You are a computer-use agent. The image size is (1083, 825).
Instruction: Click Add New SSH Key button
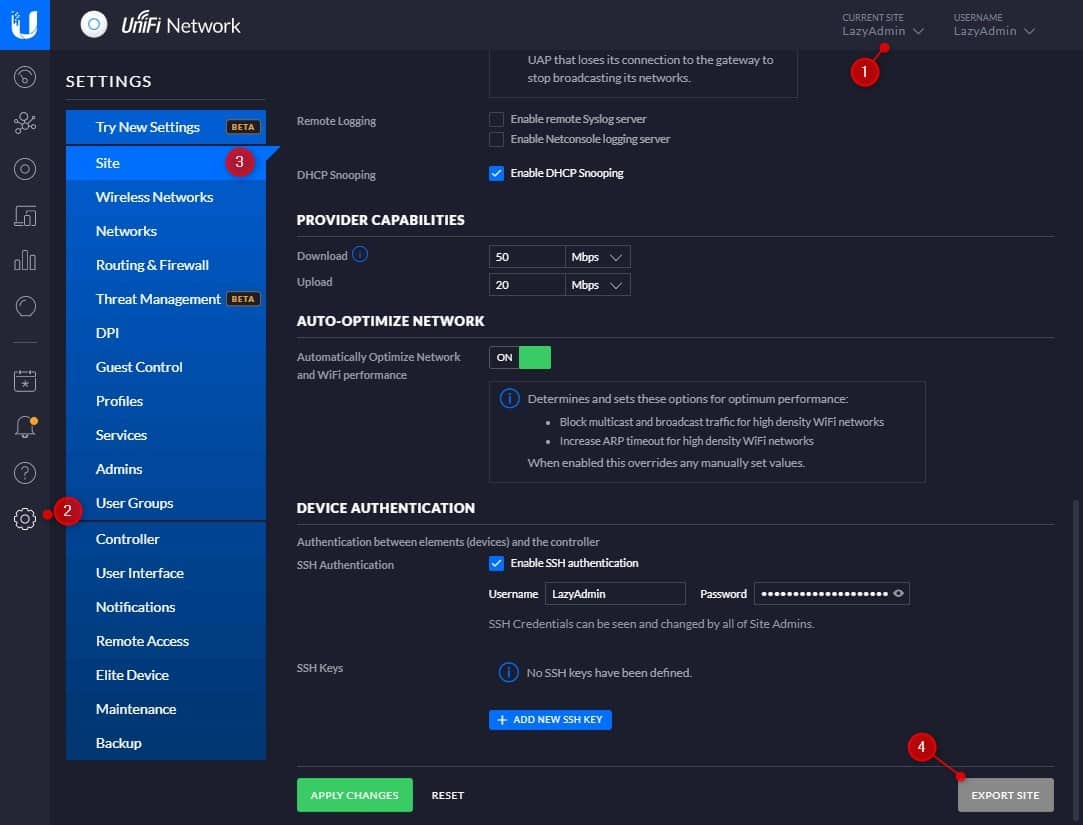[x=550, y=720]
